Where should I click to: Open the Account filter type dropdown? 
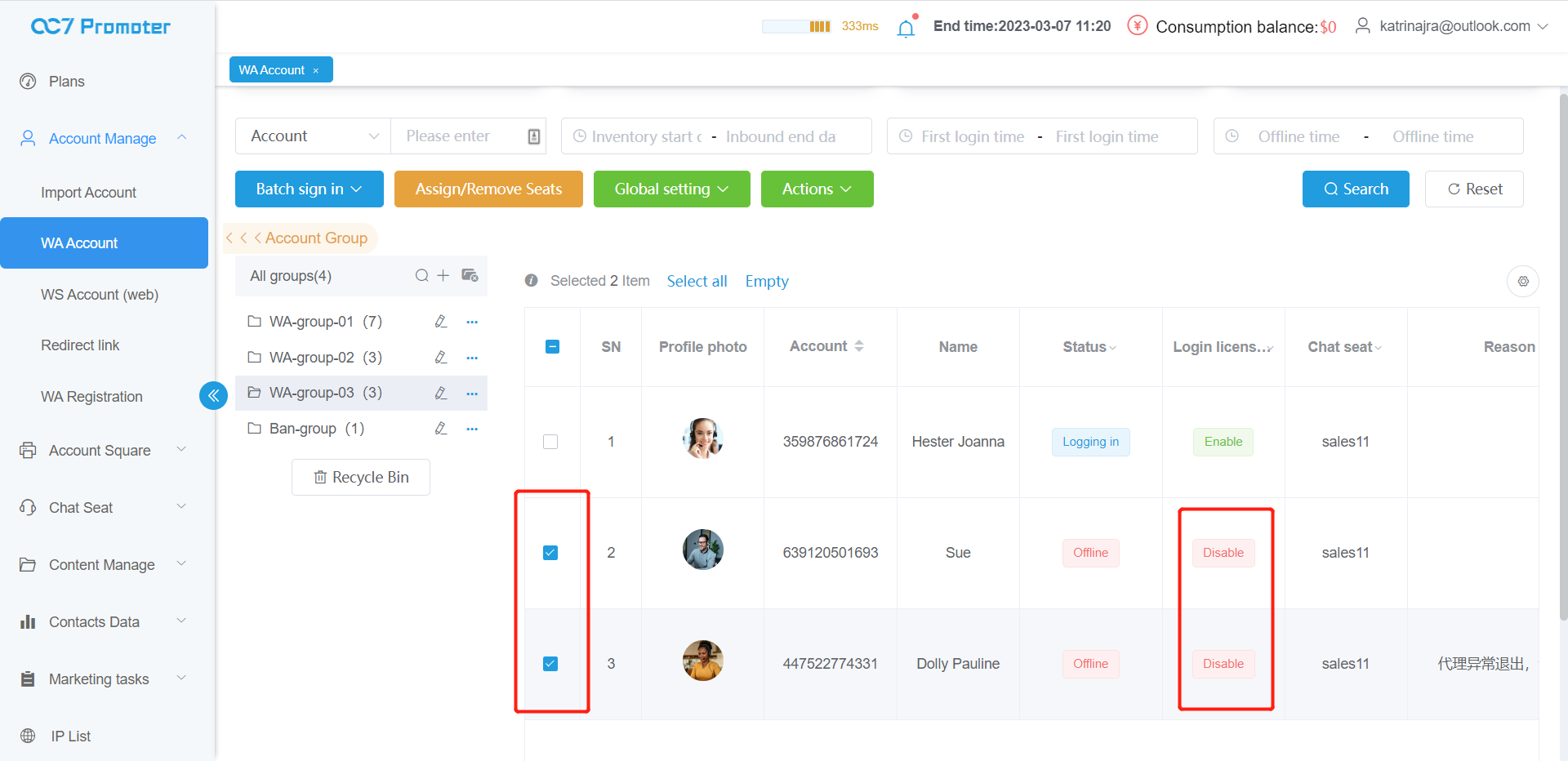click(314, 136)
